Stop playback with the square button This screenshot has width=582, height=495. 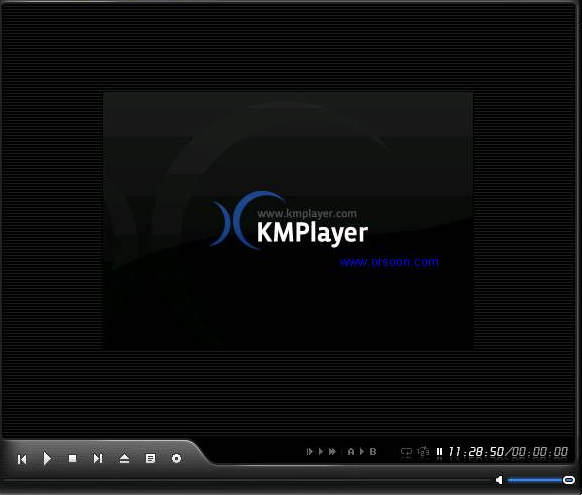click(72, 459)
